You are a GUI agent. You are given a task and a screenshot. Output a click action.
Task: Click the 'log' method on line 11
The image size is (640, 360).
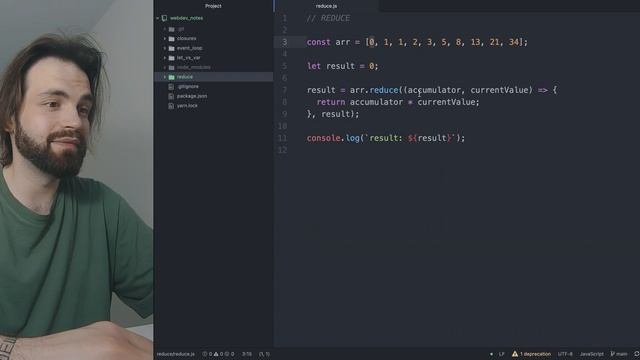click(352, 138)
